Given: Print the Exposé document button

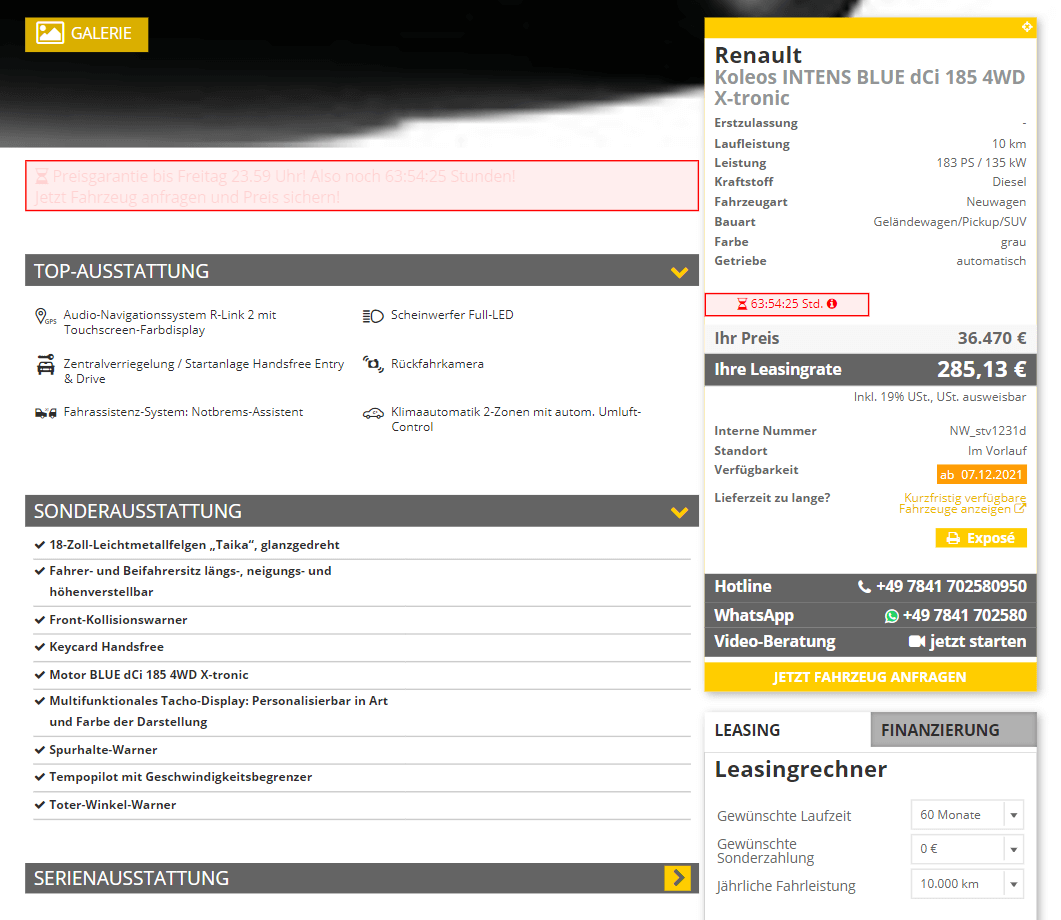Looking at the screenshot, I should pos(981,538).
